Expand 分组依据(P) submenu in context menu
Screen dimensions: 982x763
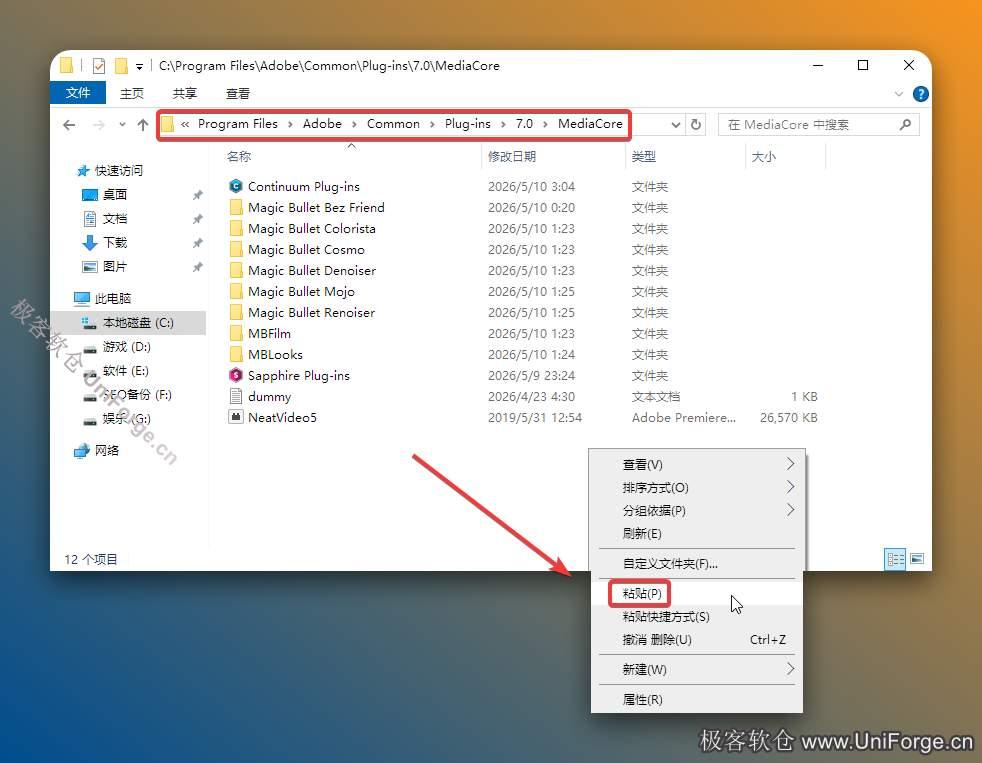(791, 510)
